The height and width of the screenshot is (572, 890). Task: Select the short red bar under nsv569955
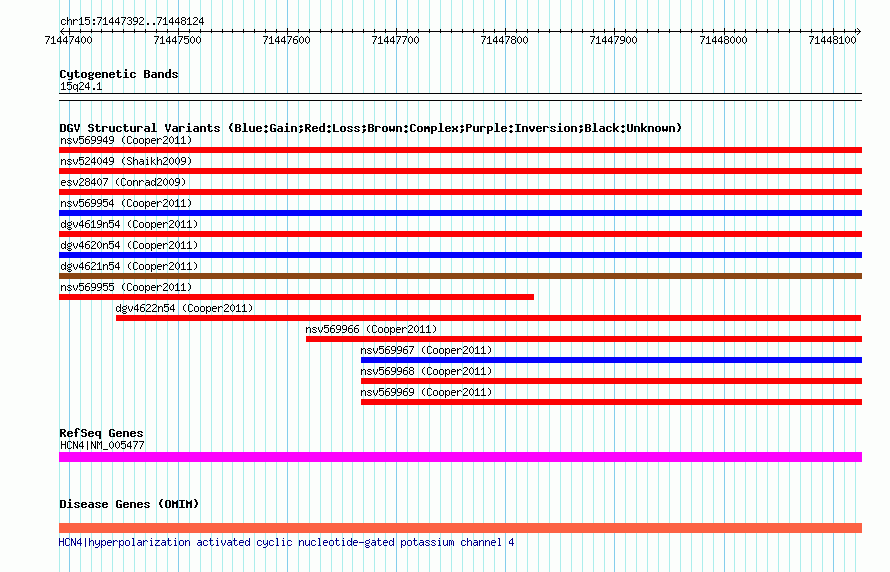(x=296, y=297)
